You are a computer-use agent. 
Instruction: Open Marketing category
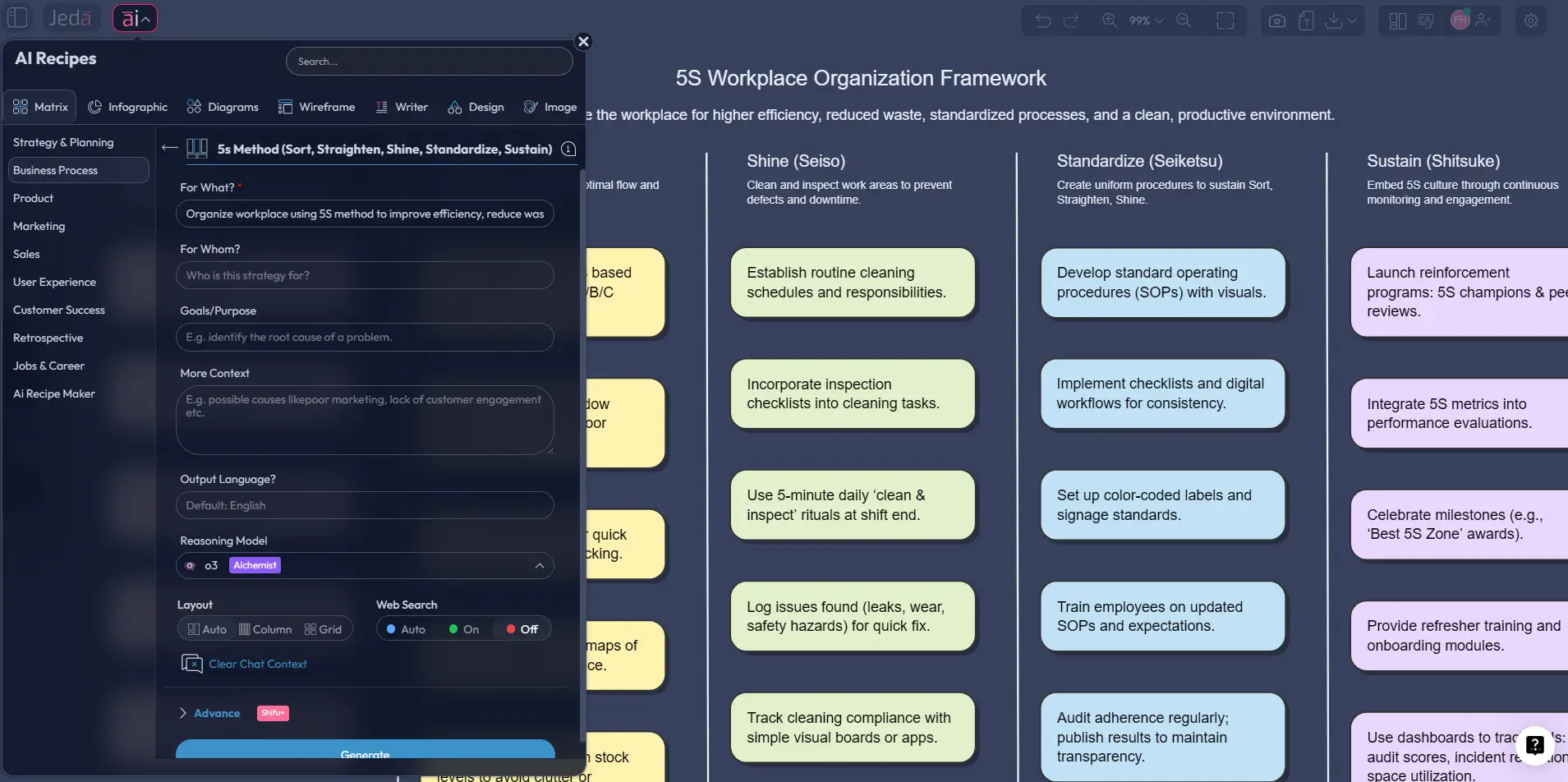(39, 226)
